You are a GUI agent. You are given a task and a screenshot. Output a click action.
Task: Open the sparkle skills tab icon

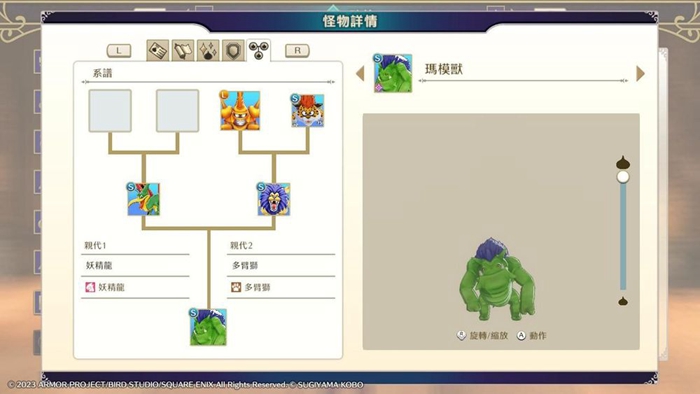pos(208,50)
